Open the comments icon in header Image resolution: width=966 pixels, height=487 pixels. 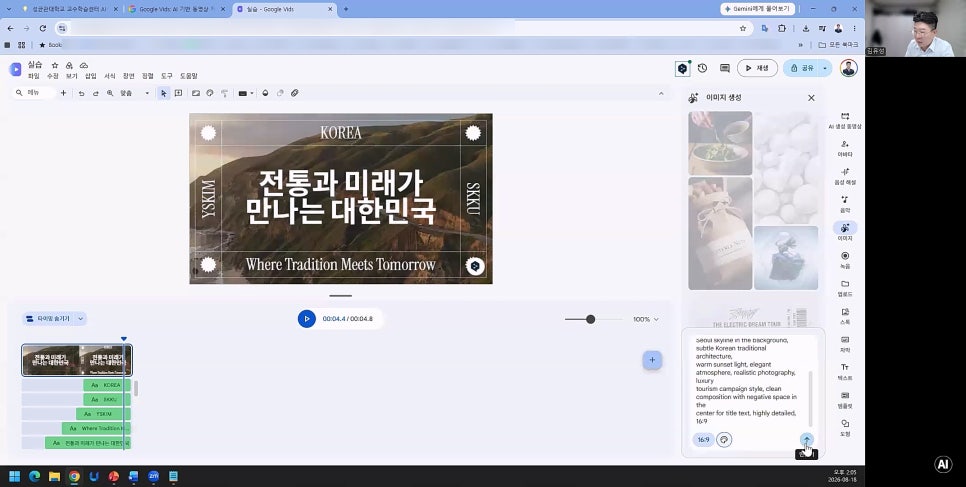tap(724, 68)
